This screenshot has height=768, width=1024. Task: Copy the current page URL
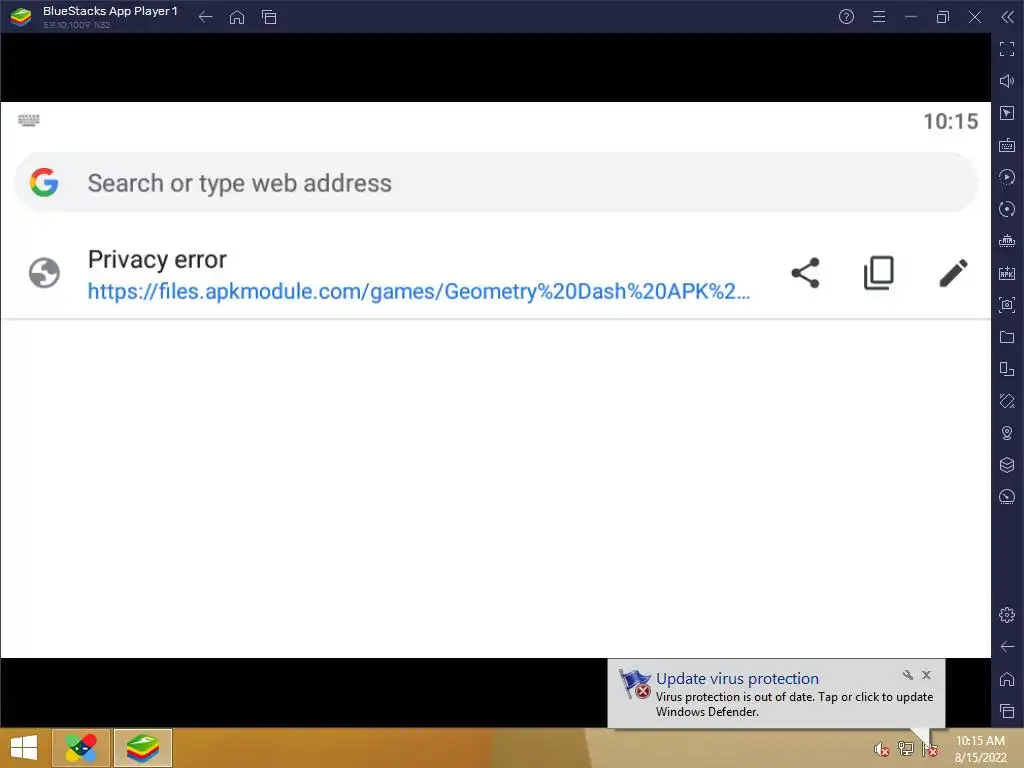pyautogui.click(x=879, y=273)
